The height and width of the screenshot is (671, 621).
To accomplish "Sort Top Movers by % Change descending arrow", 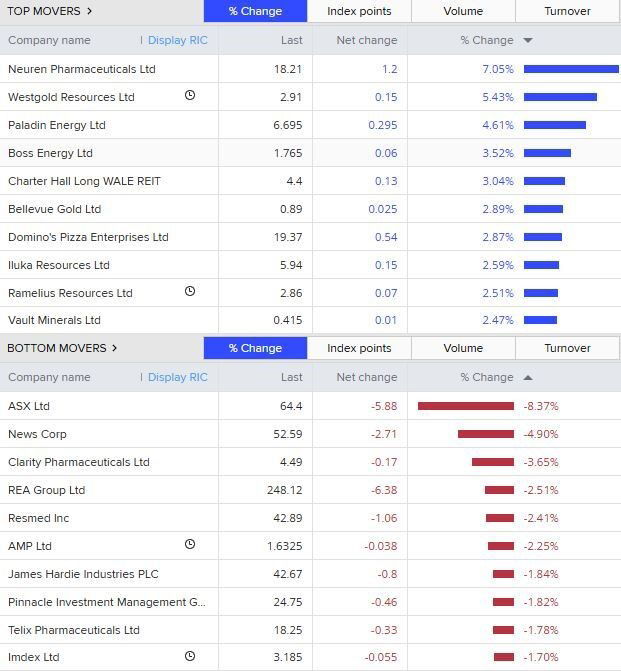I will [528, 41].
